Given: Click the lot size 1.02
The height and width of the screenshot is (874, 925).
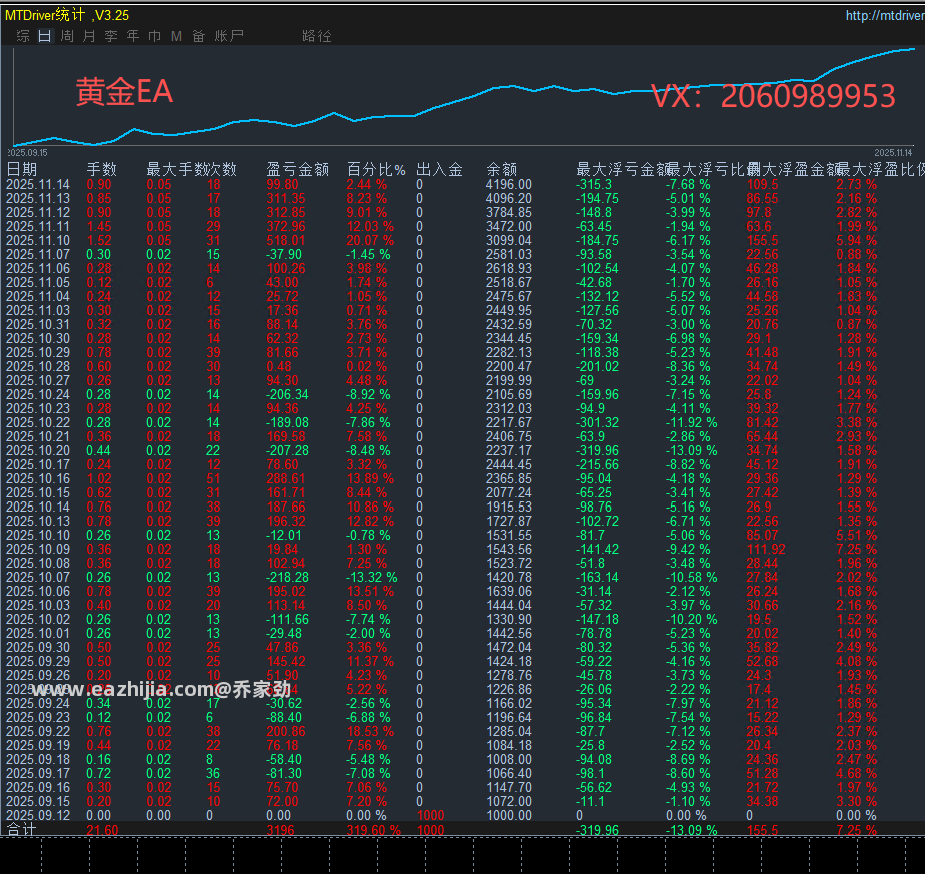Looking at the screenshot, I should (99, 479).
